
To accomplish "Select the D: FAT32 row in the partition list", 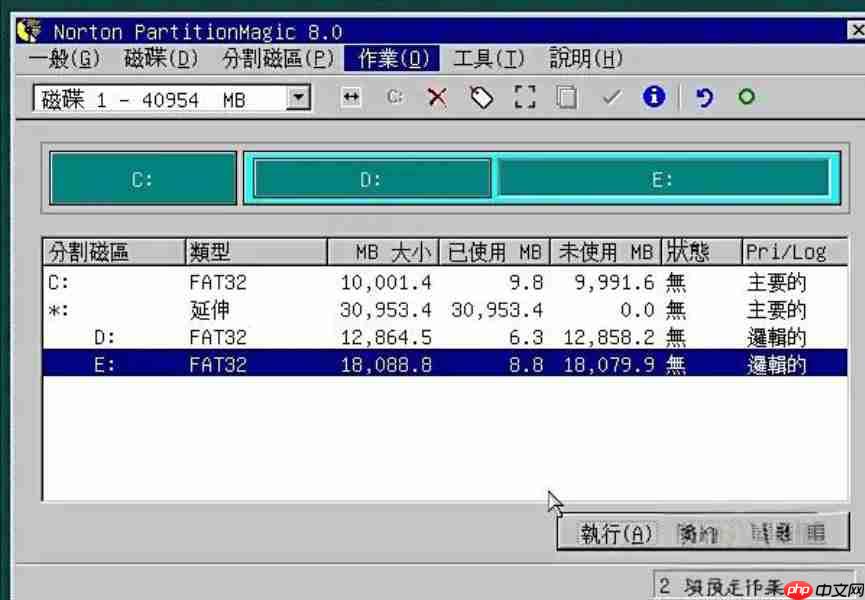I will point(300,338).
